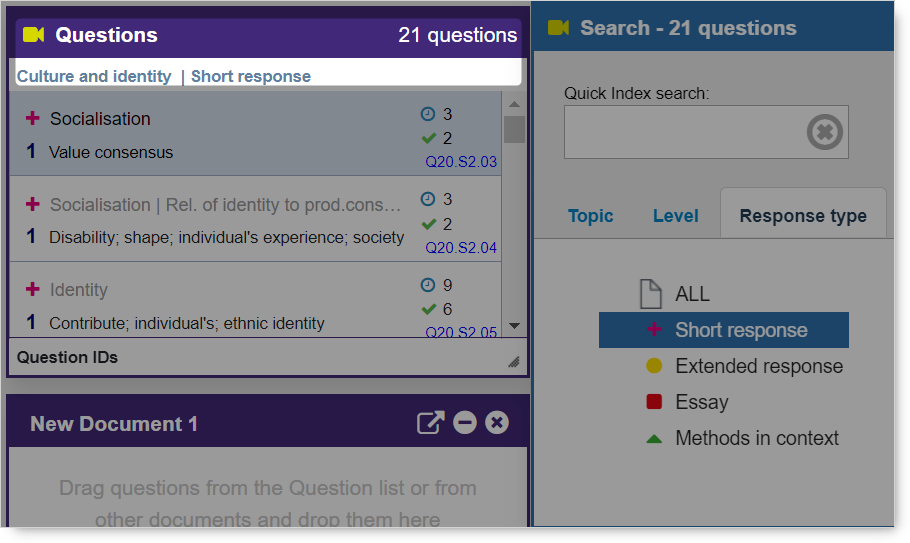Pop out New Document 1 window

tap(430, 423)
